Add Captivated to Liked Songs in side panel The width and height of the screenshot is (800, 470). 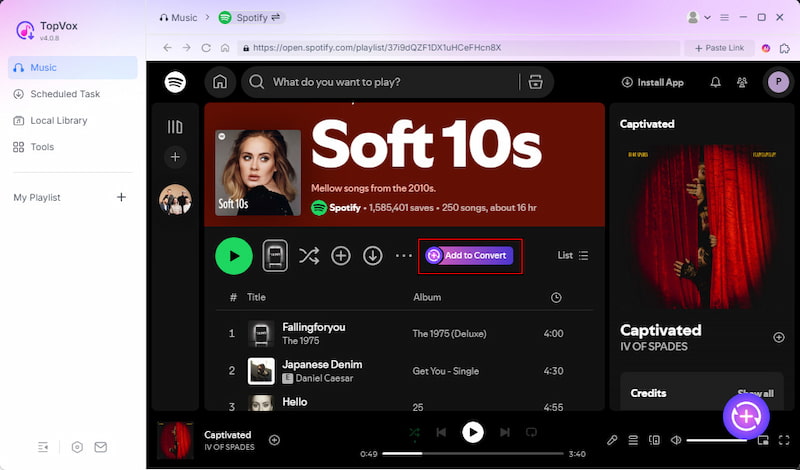tap(779, 337)
